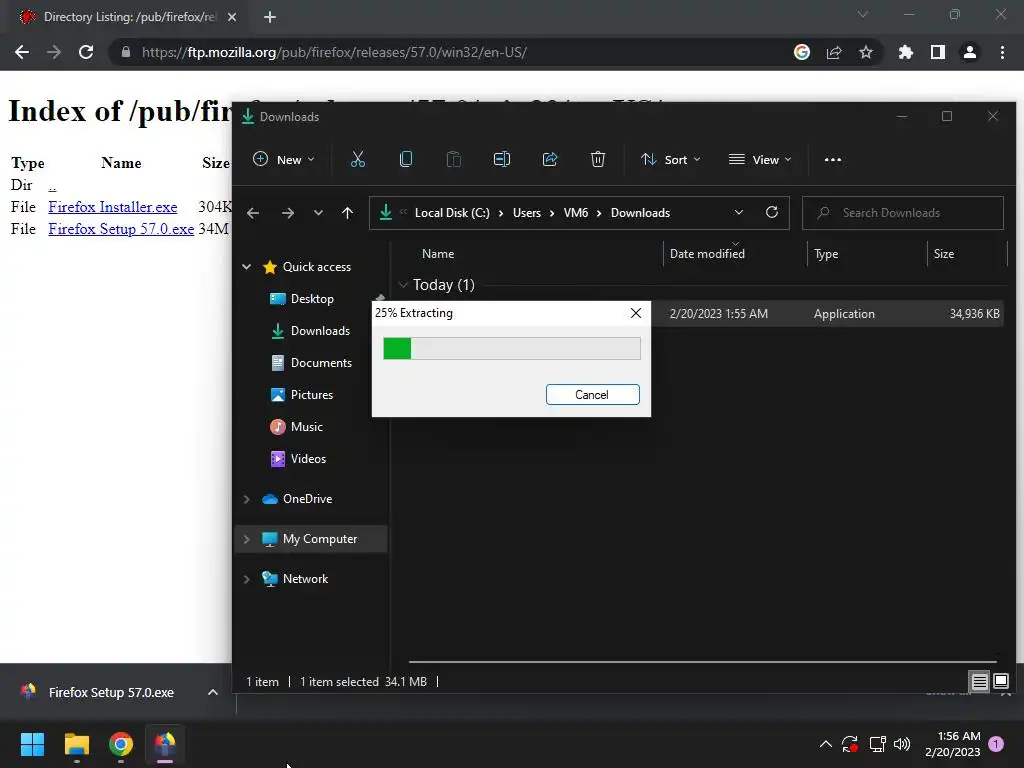Go up one folder level in Explorer
The height and width of the screenshot is (768, 1024).
tap(347, 213)
